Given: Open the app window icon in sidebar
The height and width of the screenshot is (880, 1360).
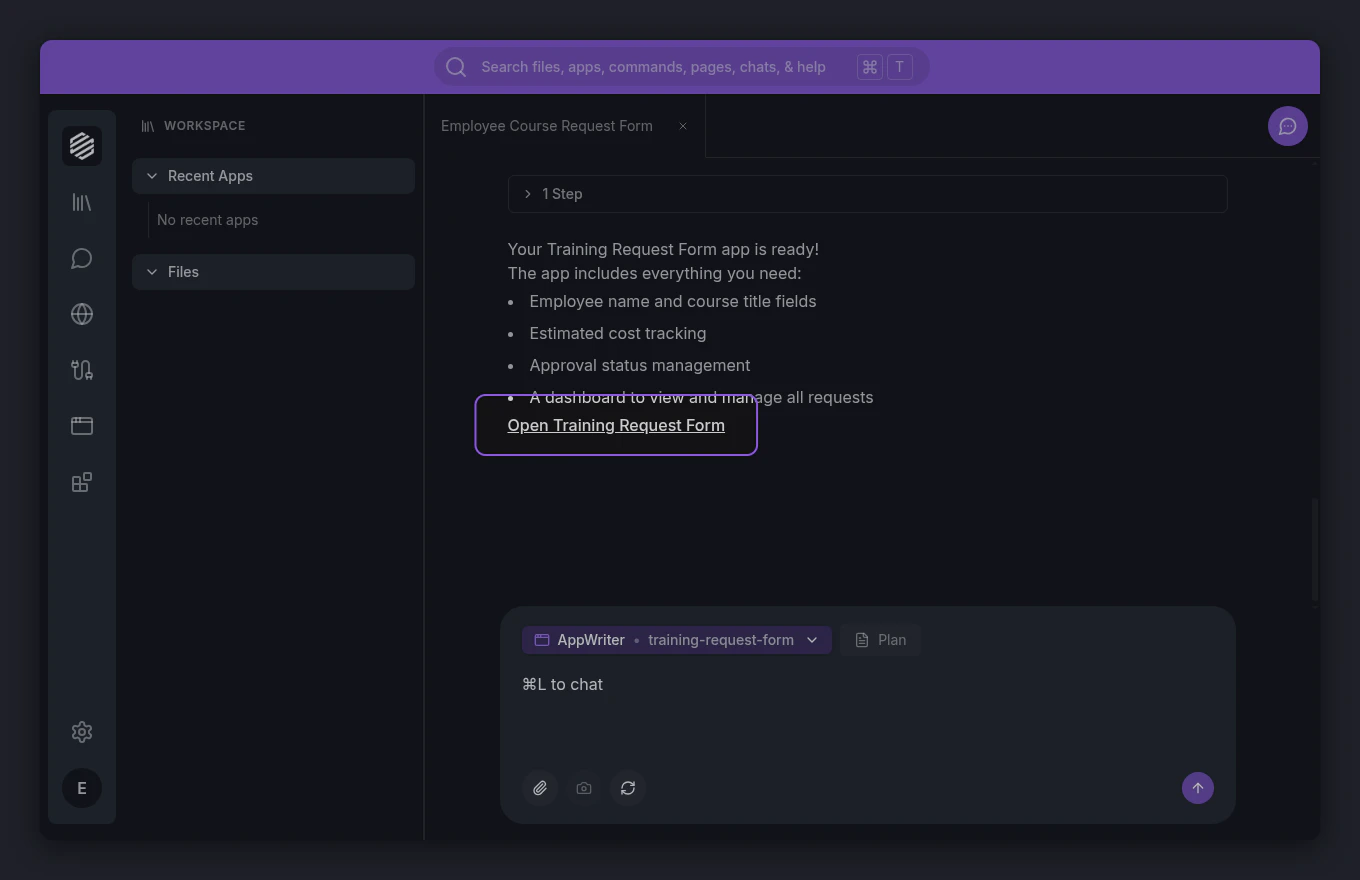Looking at the screenshot, I should point(82,426).
